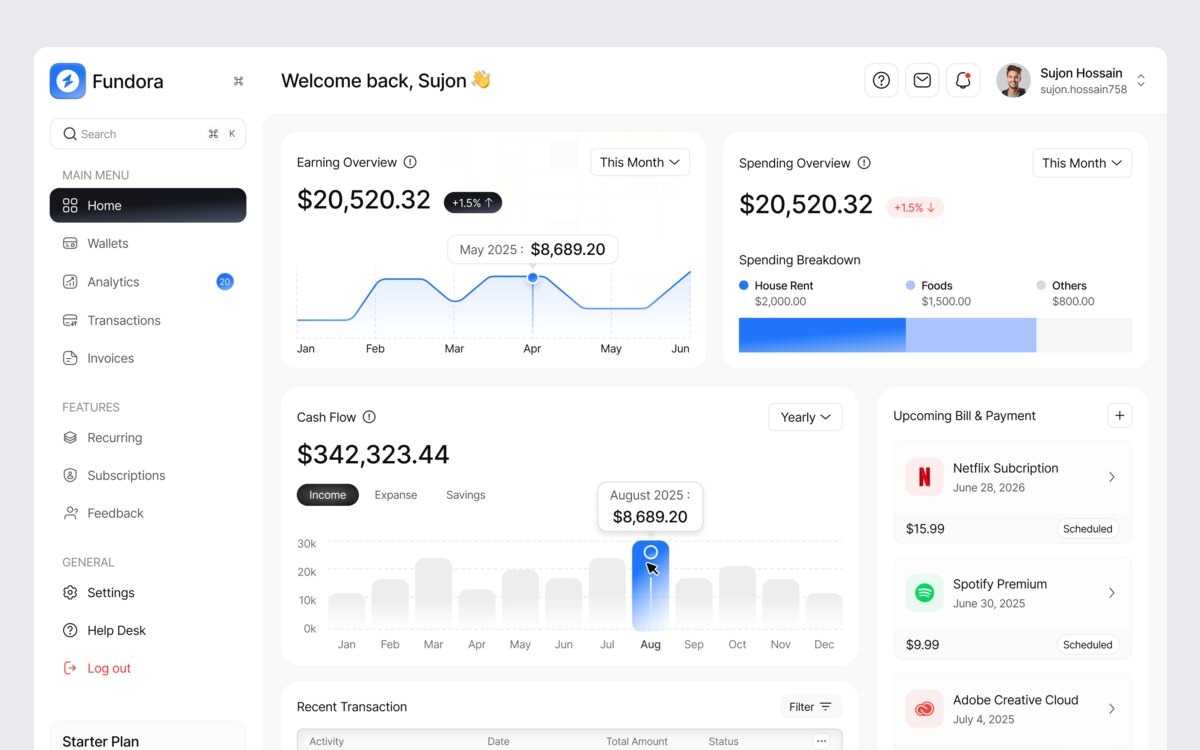Expand Netflix Subcription chevron arrow
Screen dimensions: 1200x750
click(x=1112, y=477)
